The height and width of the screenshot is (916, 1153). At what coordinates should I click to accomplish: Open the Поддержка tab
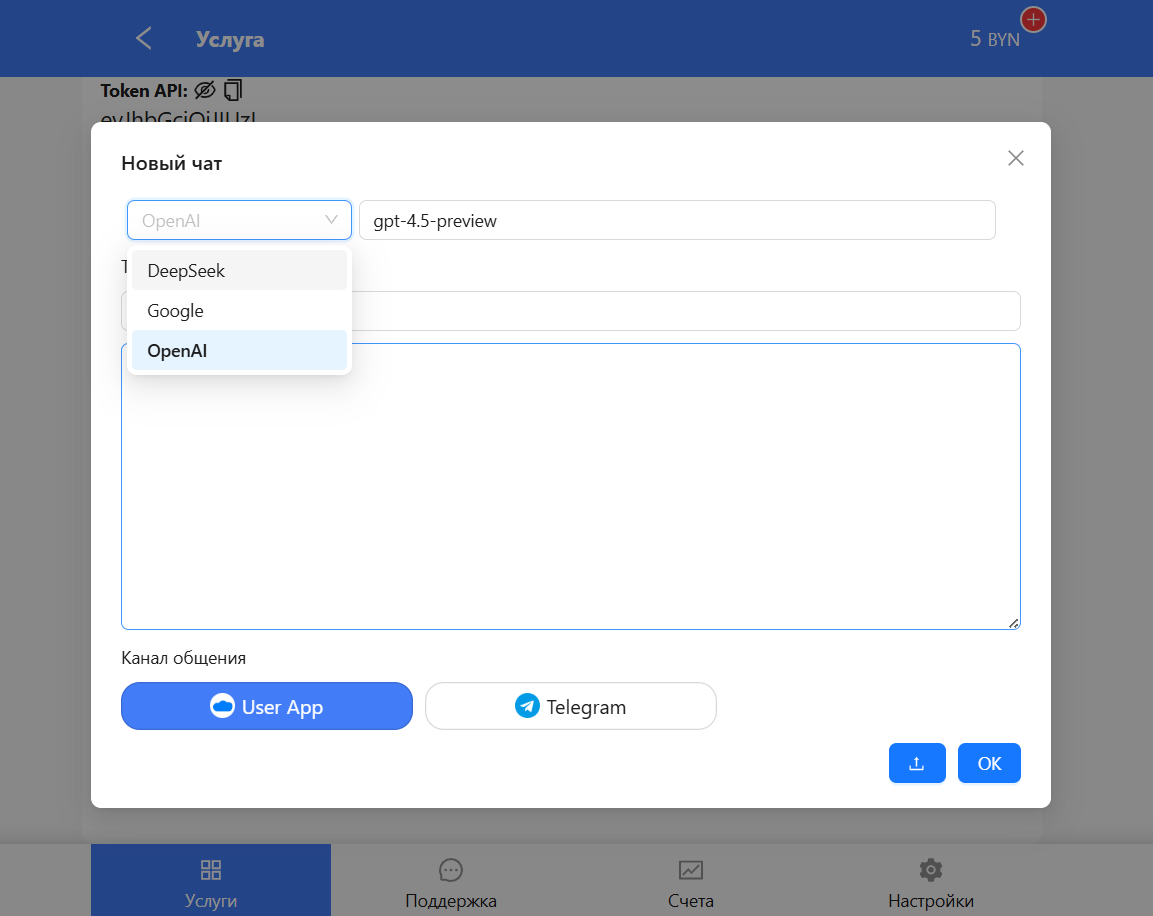(x=451, y=880)
